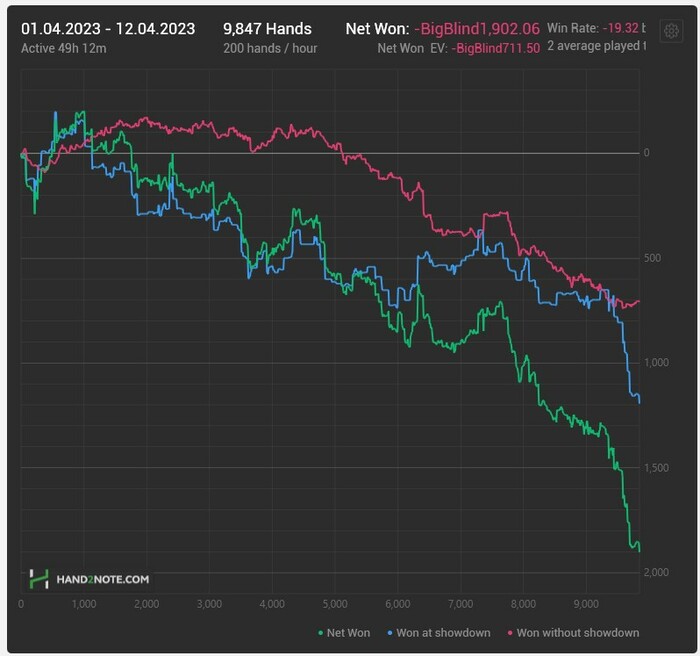
Task: Toggle the Won at showdown legend entry
Action: (x=439, y=633)
